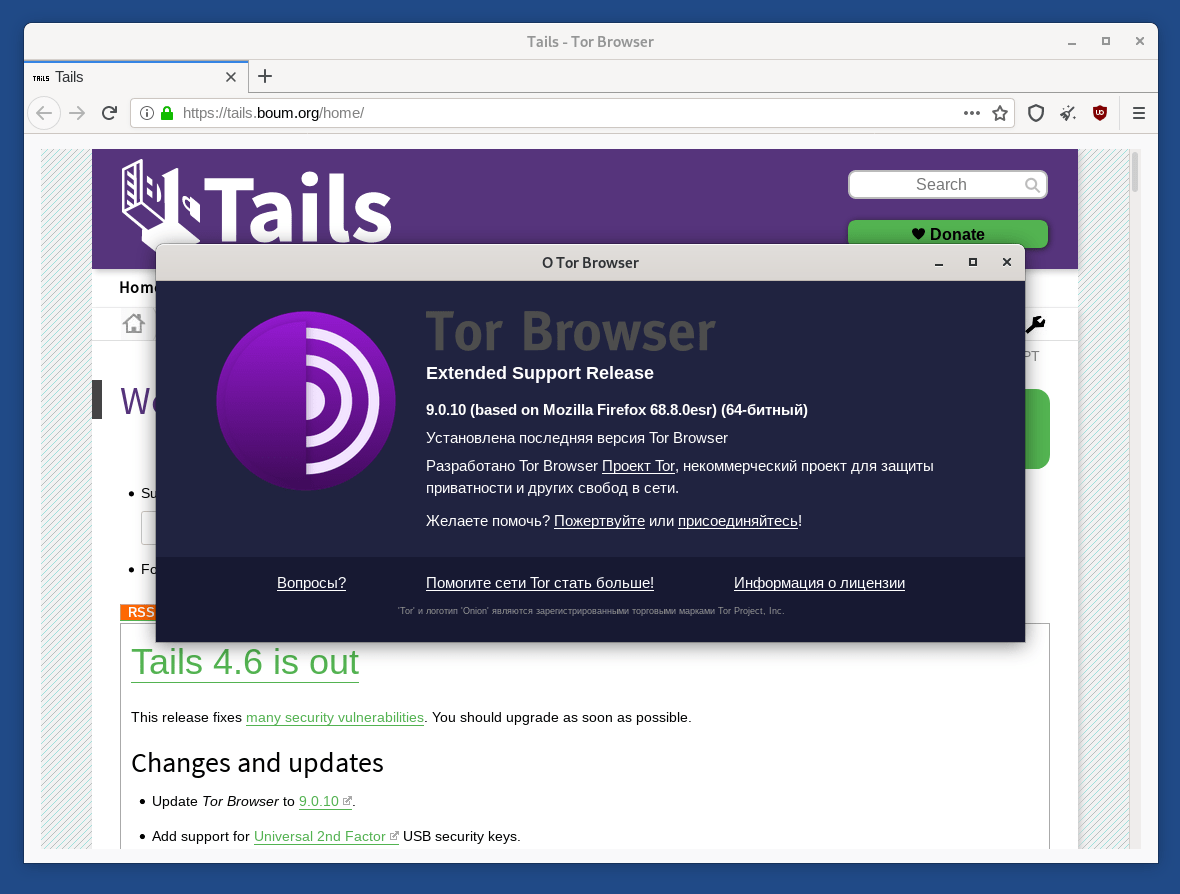
Task: Minimize the main Tor Browser window
Action: click(x=1072, y=42)
